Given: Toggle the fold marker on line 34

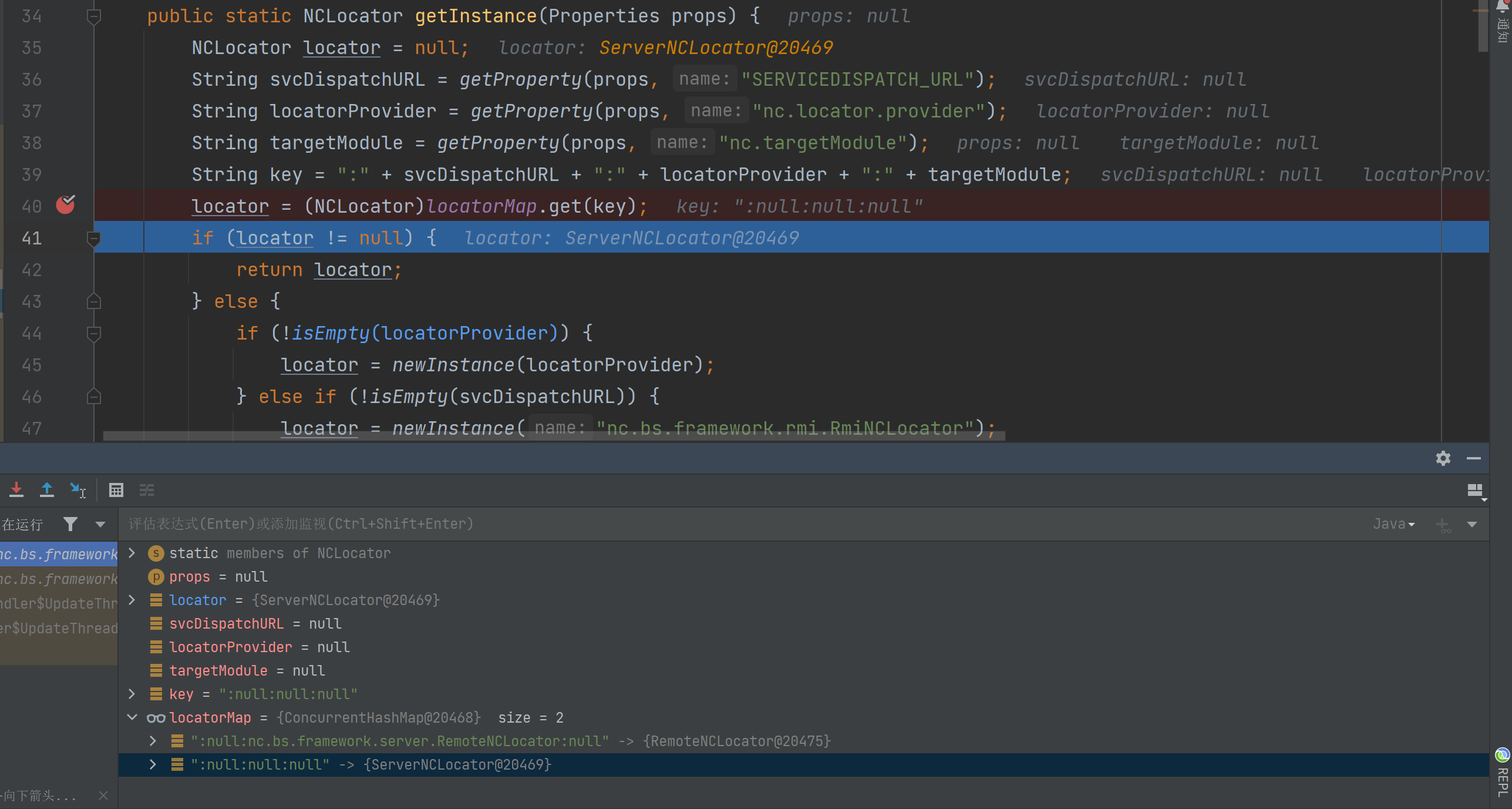Looking at the screenshot, I should 93,16.
